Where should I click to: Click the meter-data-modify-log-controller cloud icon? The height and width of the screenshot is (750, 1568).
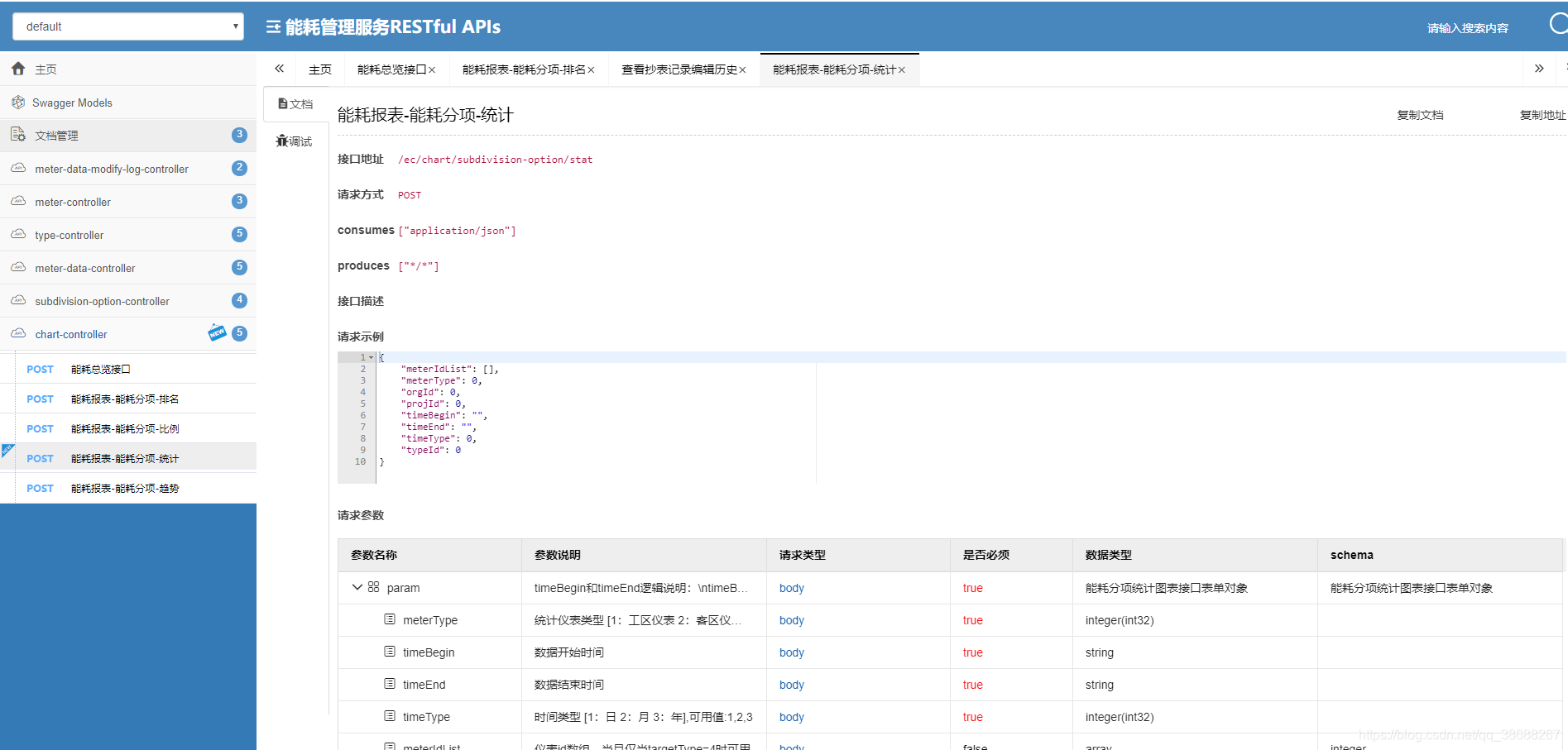(18, 168)
